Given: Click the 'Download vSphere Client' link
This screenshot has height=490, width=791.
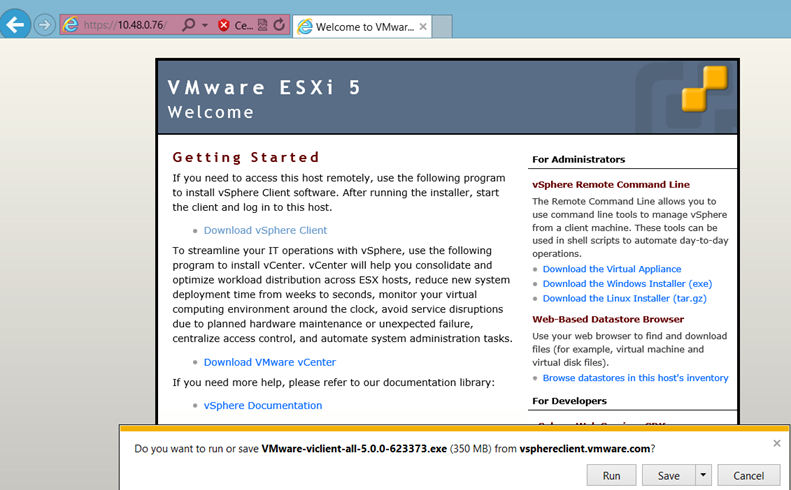Looking at the screenshot, I should click(265, 230).
